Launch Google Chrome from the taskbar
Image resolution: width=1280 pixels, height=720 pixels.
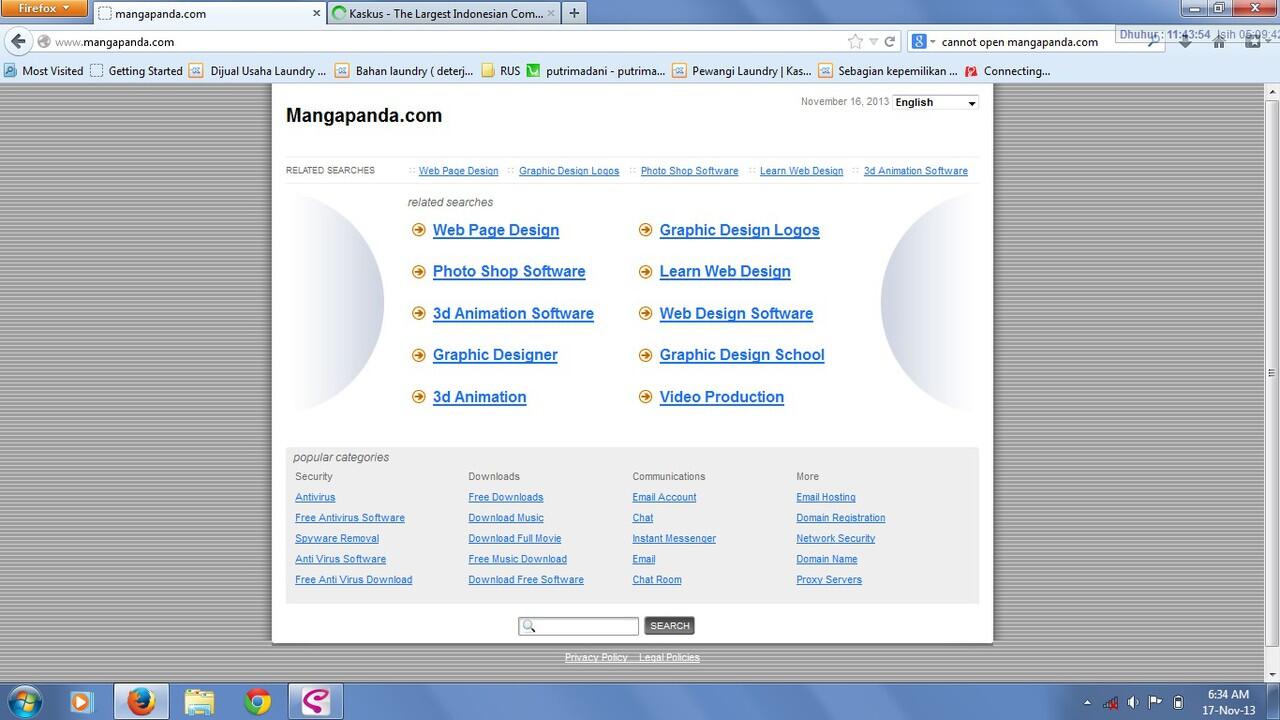click(258, 702)
